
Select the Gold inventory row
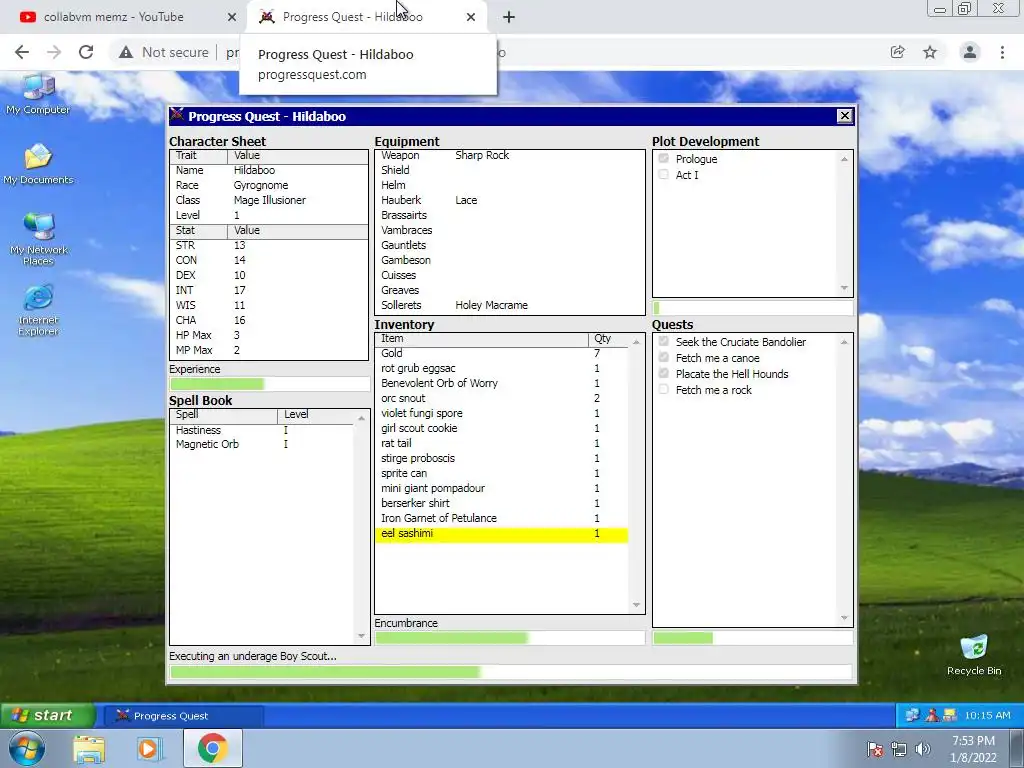(502, 353)
